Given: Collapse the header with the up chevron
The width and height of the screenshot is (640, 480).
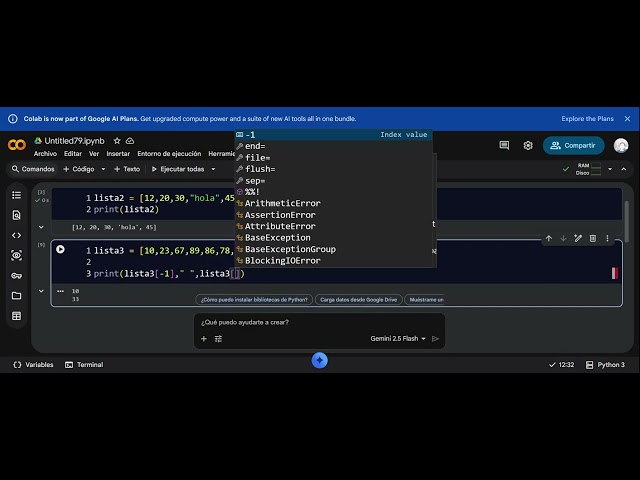Looking at the screenshot, I should tap(624, 169).
